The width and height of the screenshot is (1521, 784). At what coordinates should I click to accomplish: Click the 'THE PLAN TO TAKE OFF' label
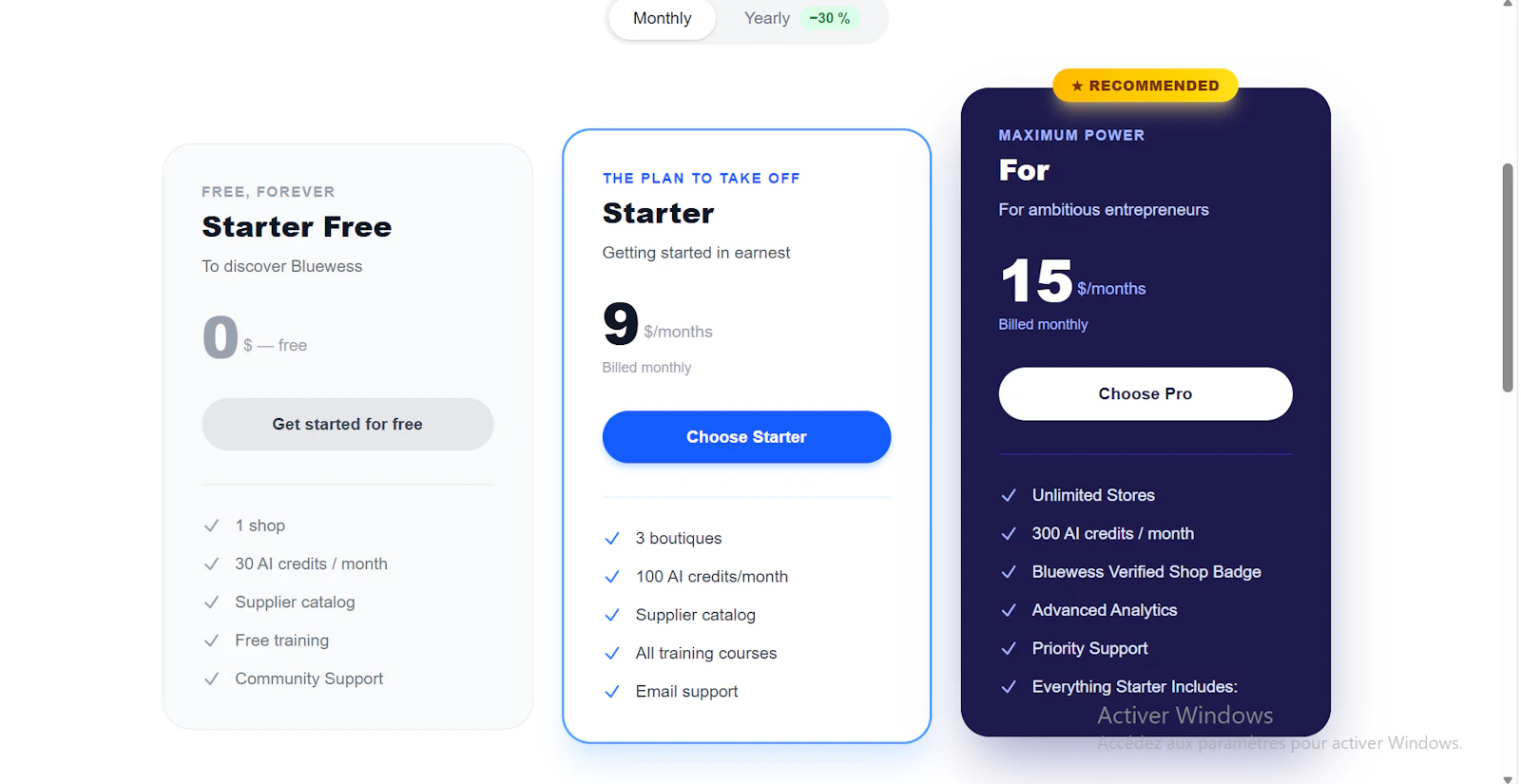coord(701,179)
